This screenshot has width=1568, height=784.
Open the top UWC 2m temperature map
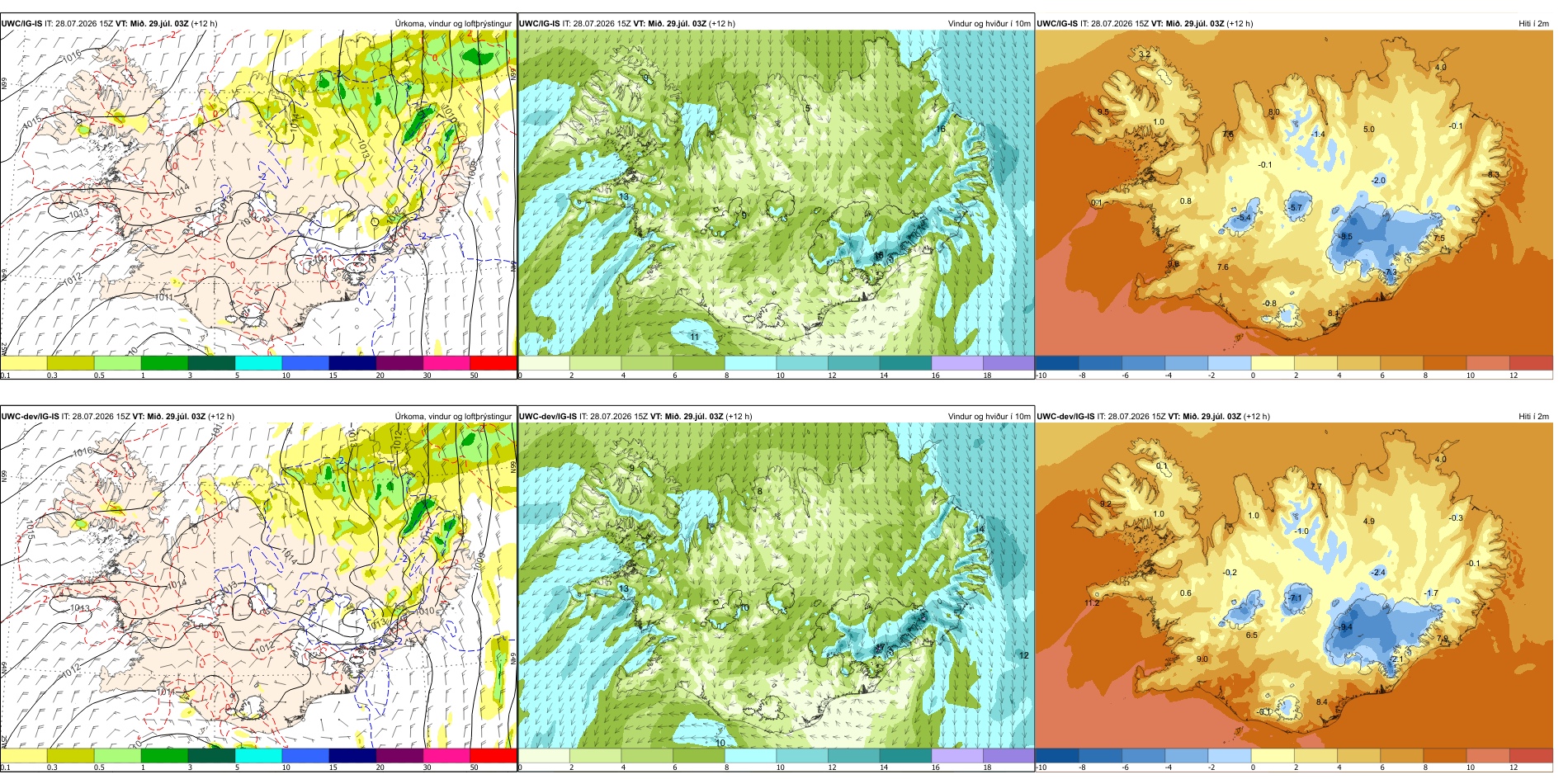tap(1294, 193)
